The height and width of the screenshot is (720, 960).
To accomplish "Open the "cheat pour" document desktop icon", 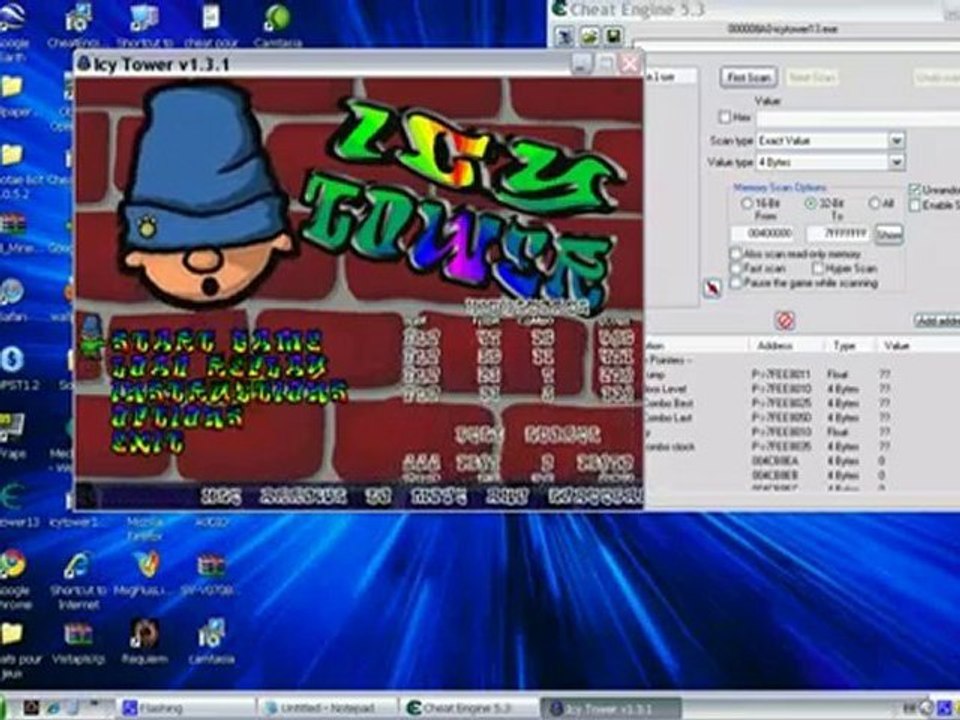I will coord(211,17).
